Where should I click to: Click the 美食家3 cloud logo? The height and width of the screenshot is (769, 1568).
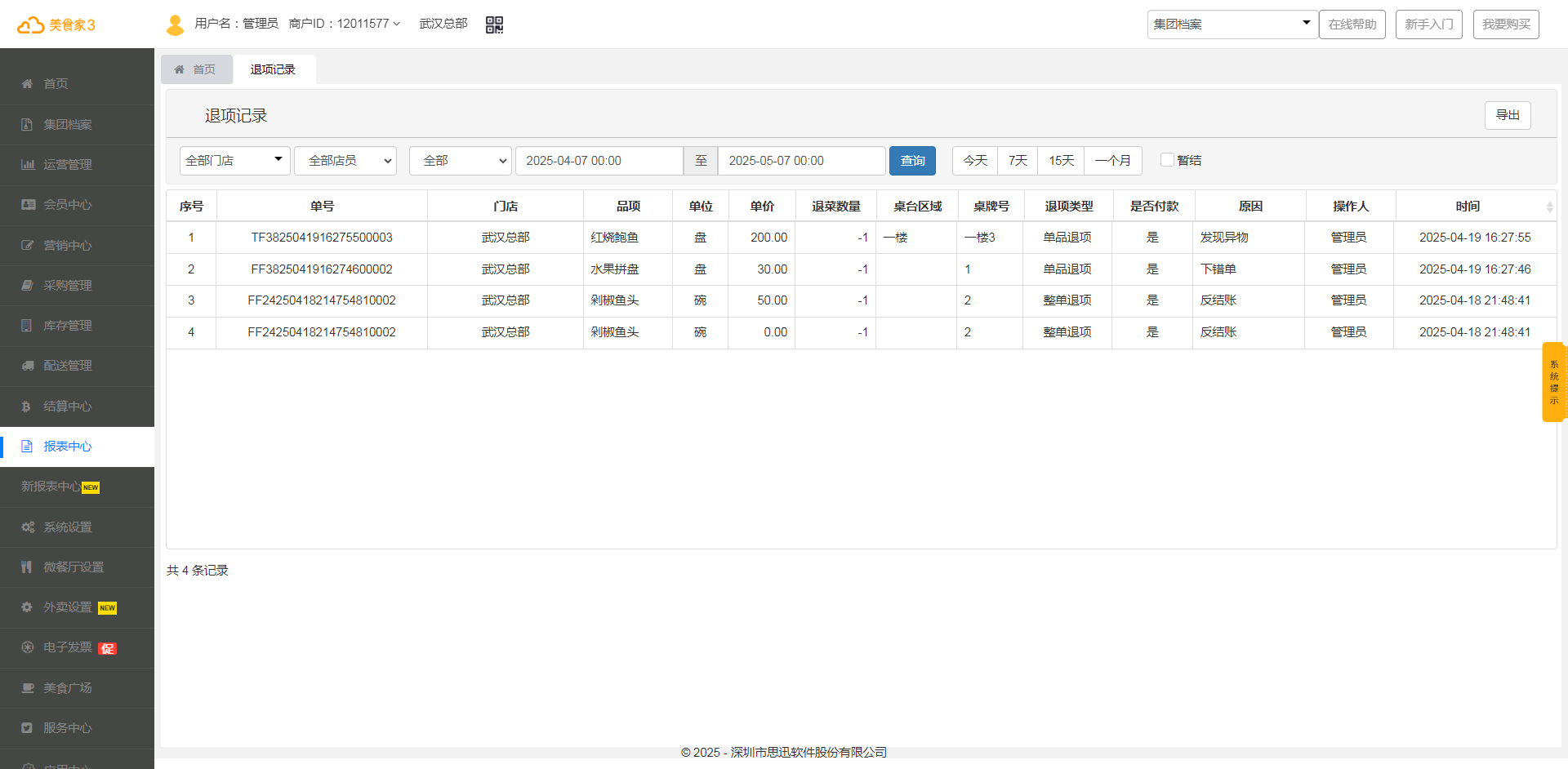(56, 25)
